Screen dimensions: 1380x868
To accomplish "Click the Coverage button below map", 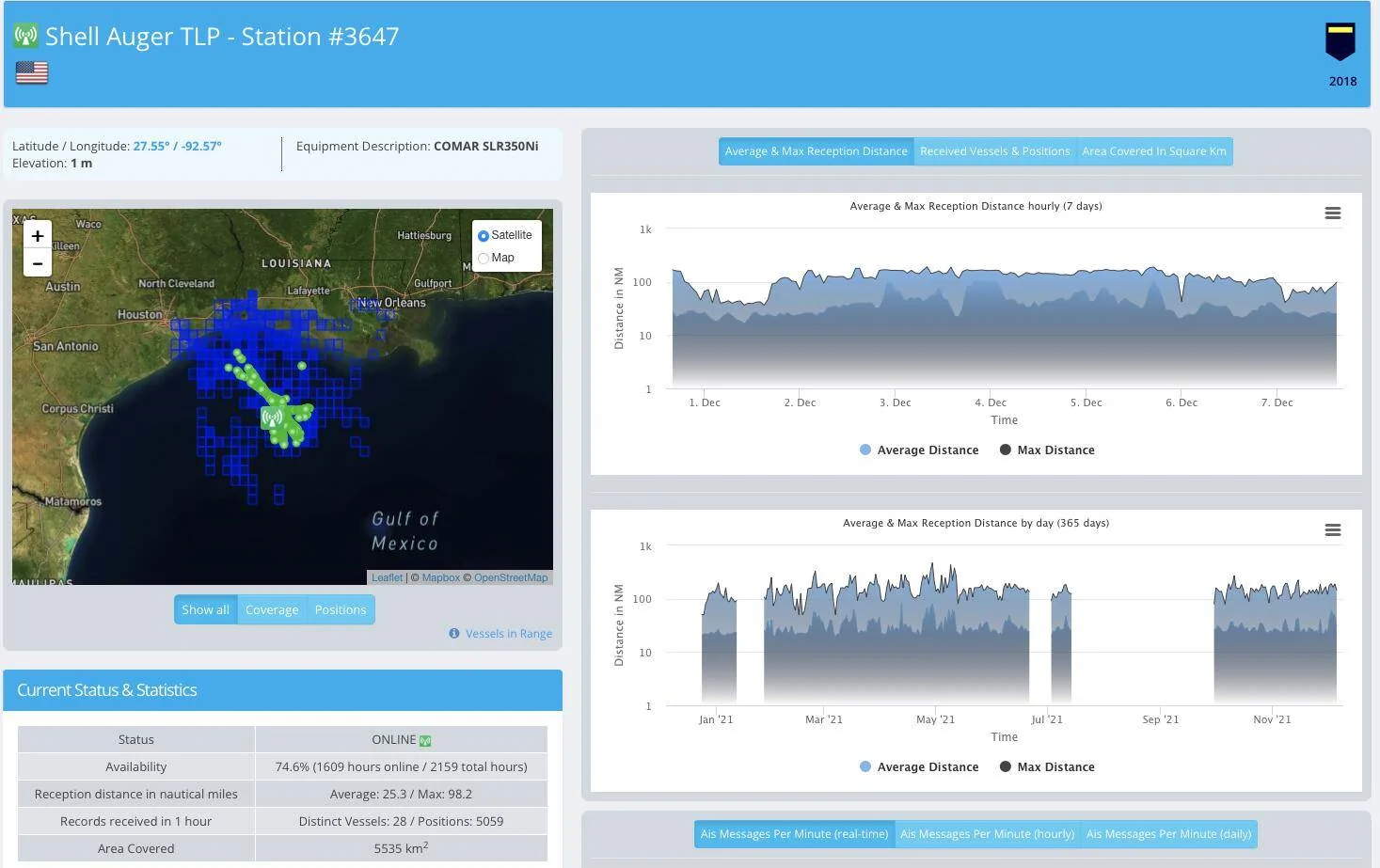I will [x=272, y=610].
